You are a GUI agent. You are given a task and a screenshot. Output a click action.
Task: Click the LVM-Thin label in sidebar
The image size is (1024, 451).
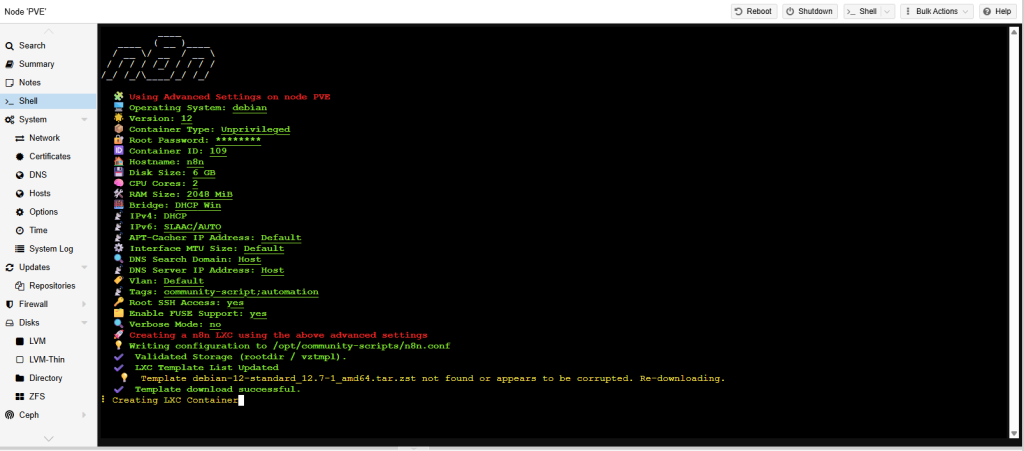click(x=47, y=360)
